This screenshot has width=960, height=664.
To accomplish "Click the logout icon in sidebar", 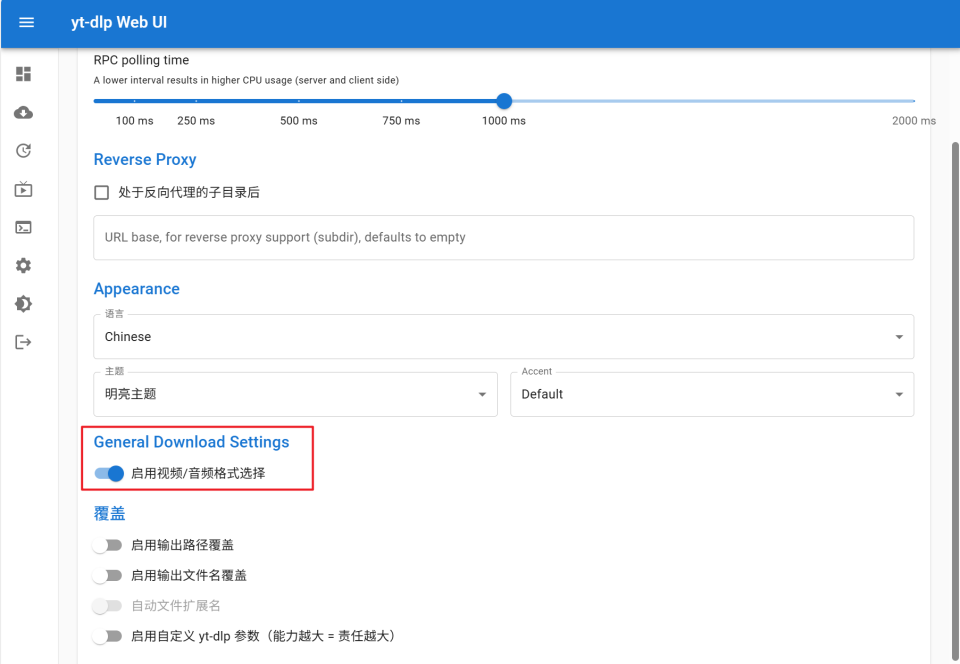I will tap(23, 342).
